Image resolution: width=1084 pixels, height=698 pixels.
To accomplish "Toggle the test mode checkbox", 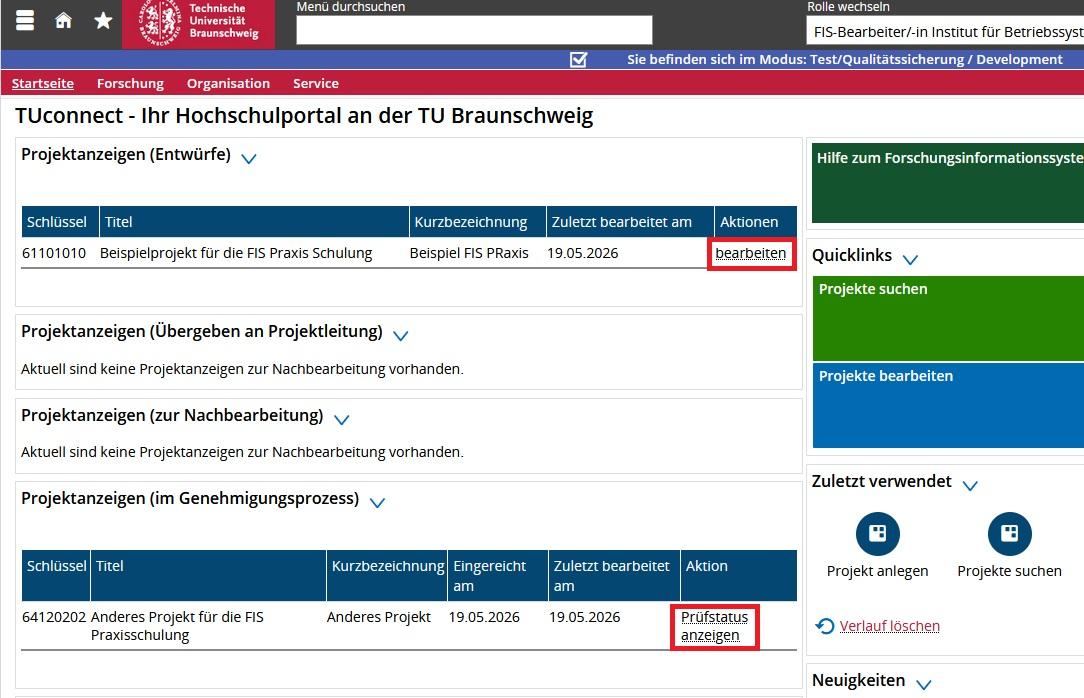I will coord(579,59).
